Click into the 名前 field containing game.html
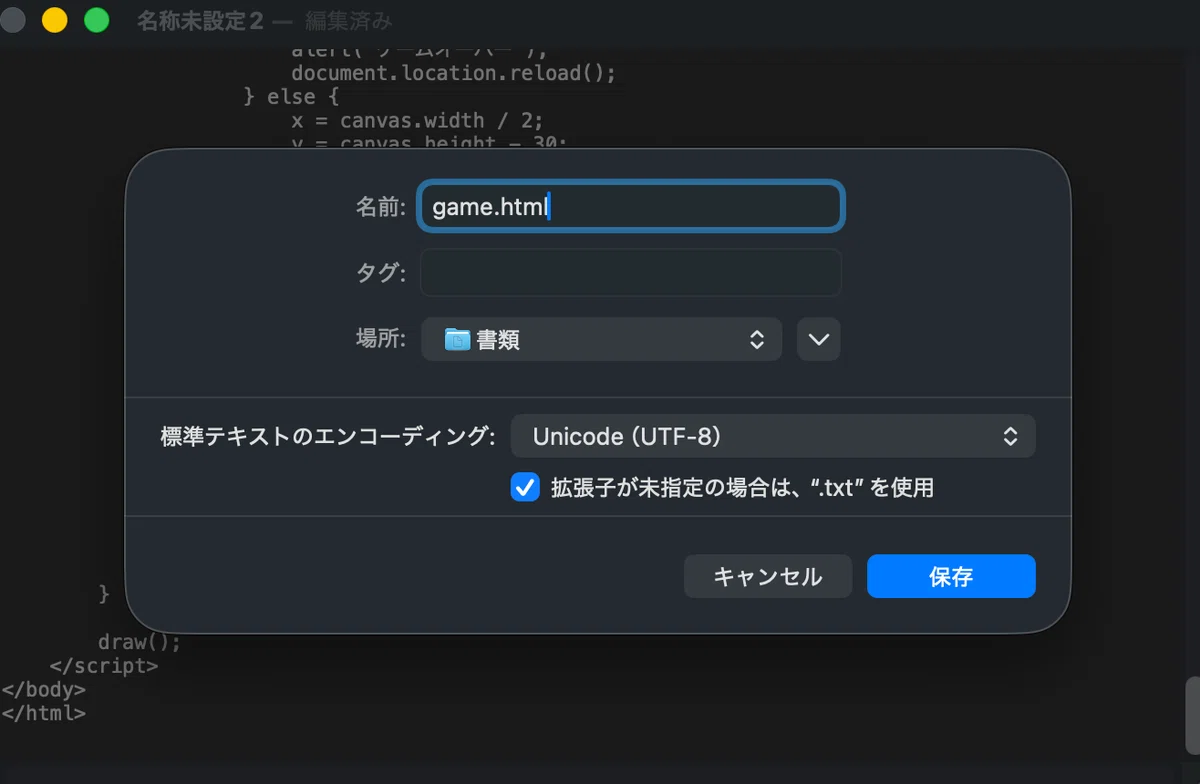This screenshot has height=784, width=1200. click(631, 207)
